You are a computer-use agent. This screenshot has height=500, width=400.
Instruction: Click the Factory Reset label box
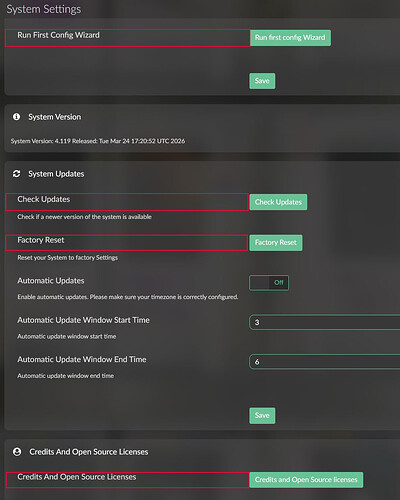(127, 243)
